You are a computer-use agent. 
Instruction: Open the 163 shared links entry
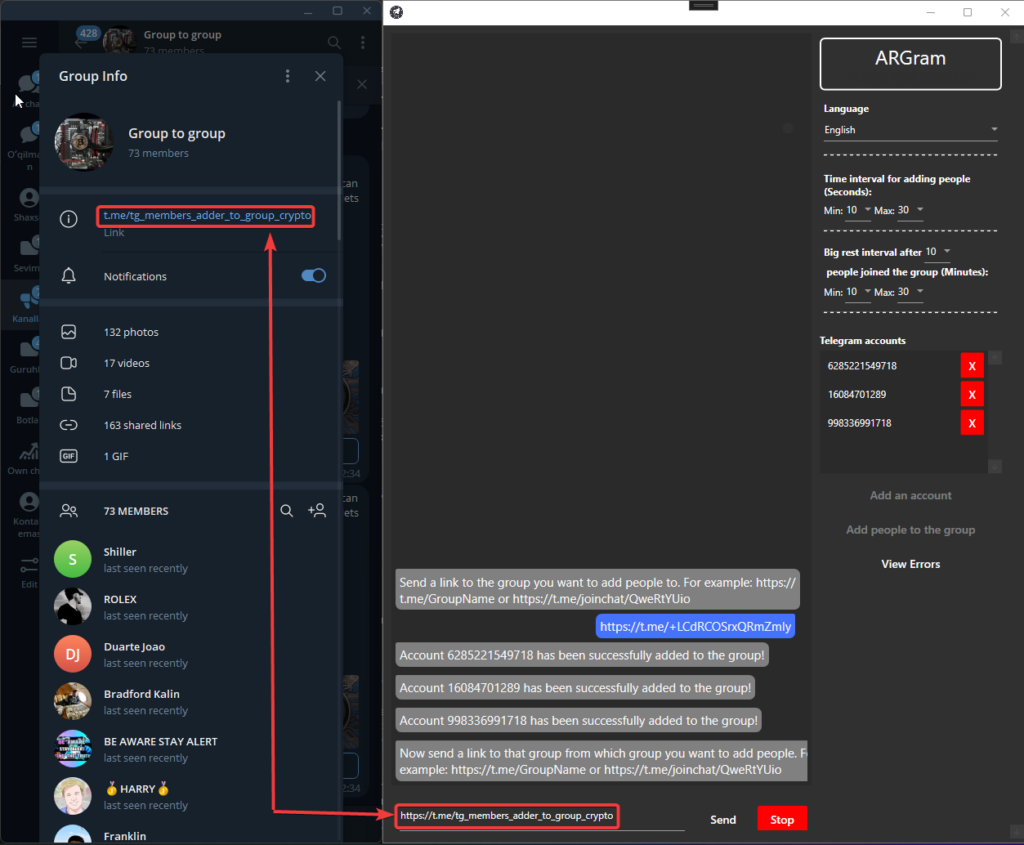pyautogui.click(x=142, y=425)
